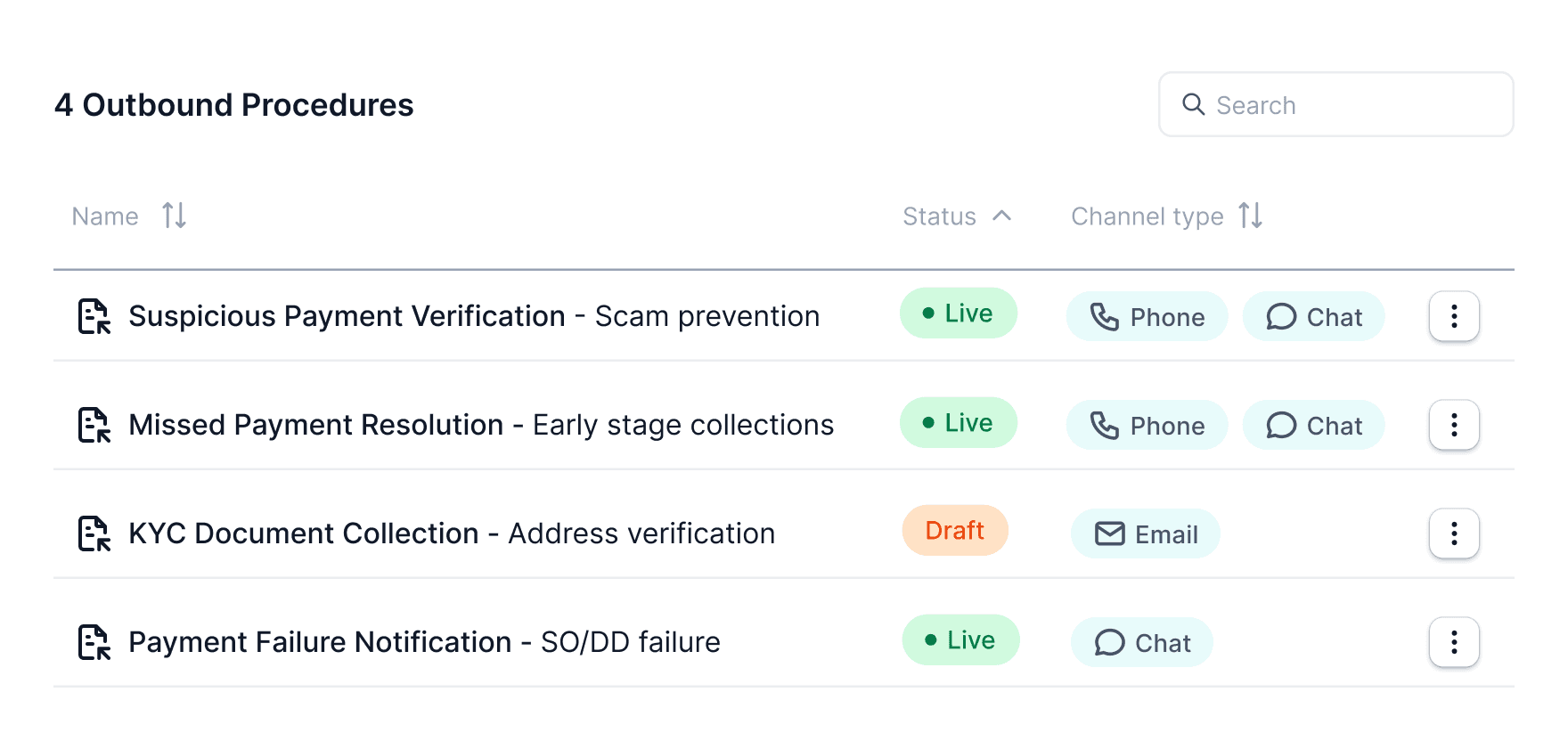The height and width of the screenshot is (741, 1568).
Task: Open the options menu for KYC Document Collection
Action: coord(1453,533)
